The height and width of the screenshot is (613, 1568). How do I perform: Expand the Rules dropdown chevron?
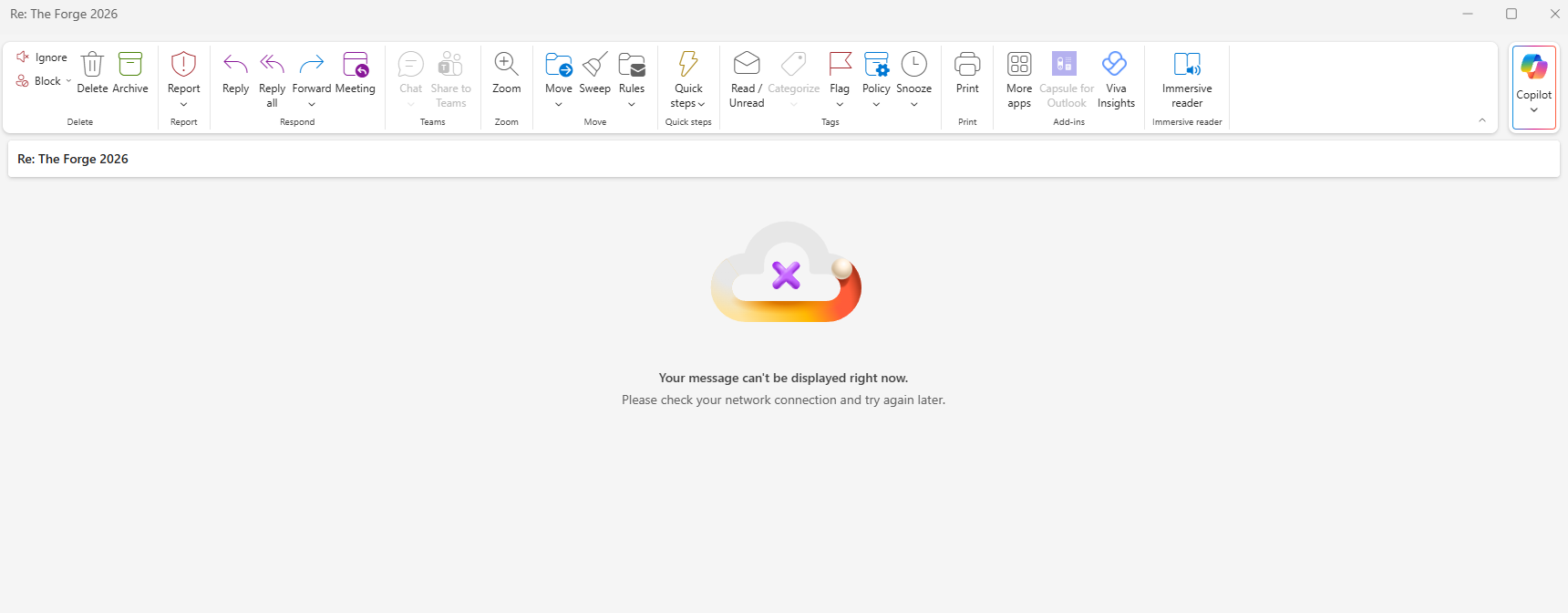[x=632, y=104]
